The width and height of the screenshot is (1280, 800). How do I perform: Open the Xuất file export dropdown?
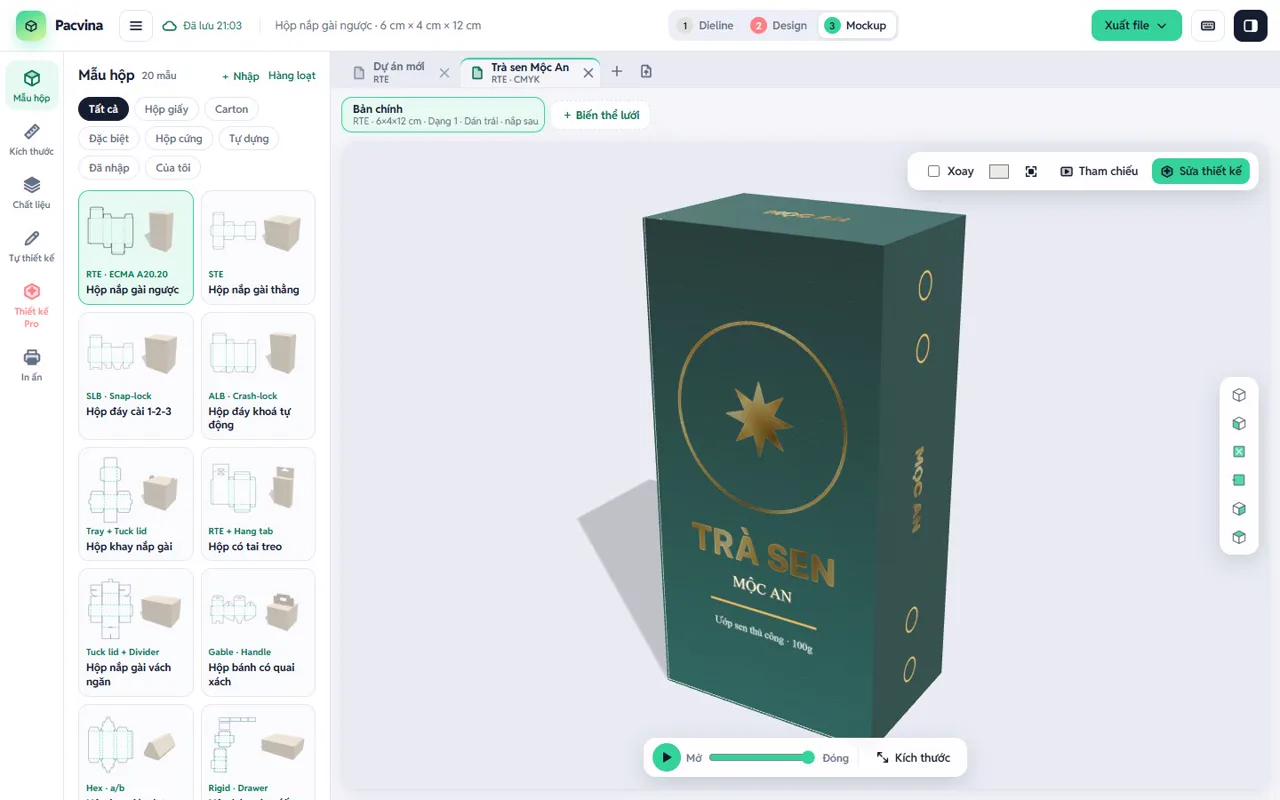pos(1136,26)
